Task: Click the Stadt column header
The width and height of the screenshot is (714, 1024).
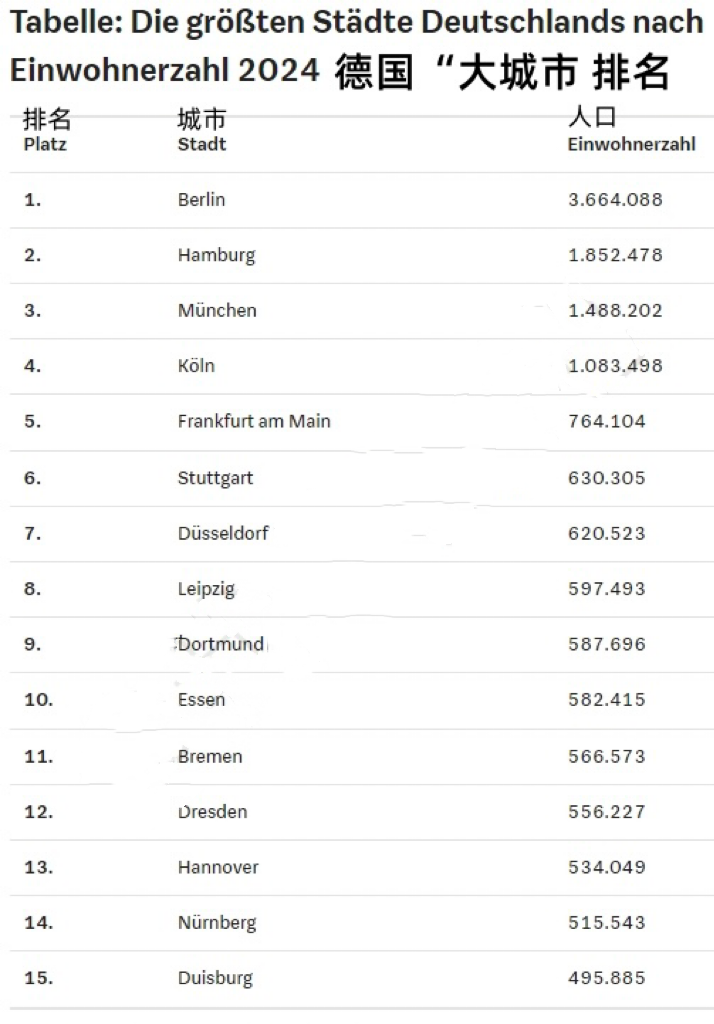Action: click(x=202, y=144)
